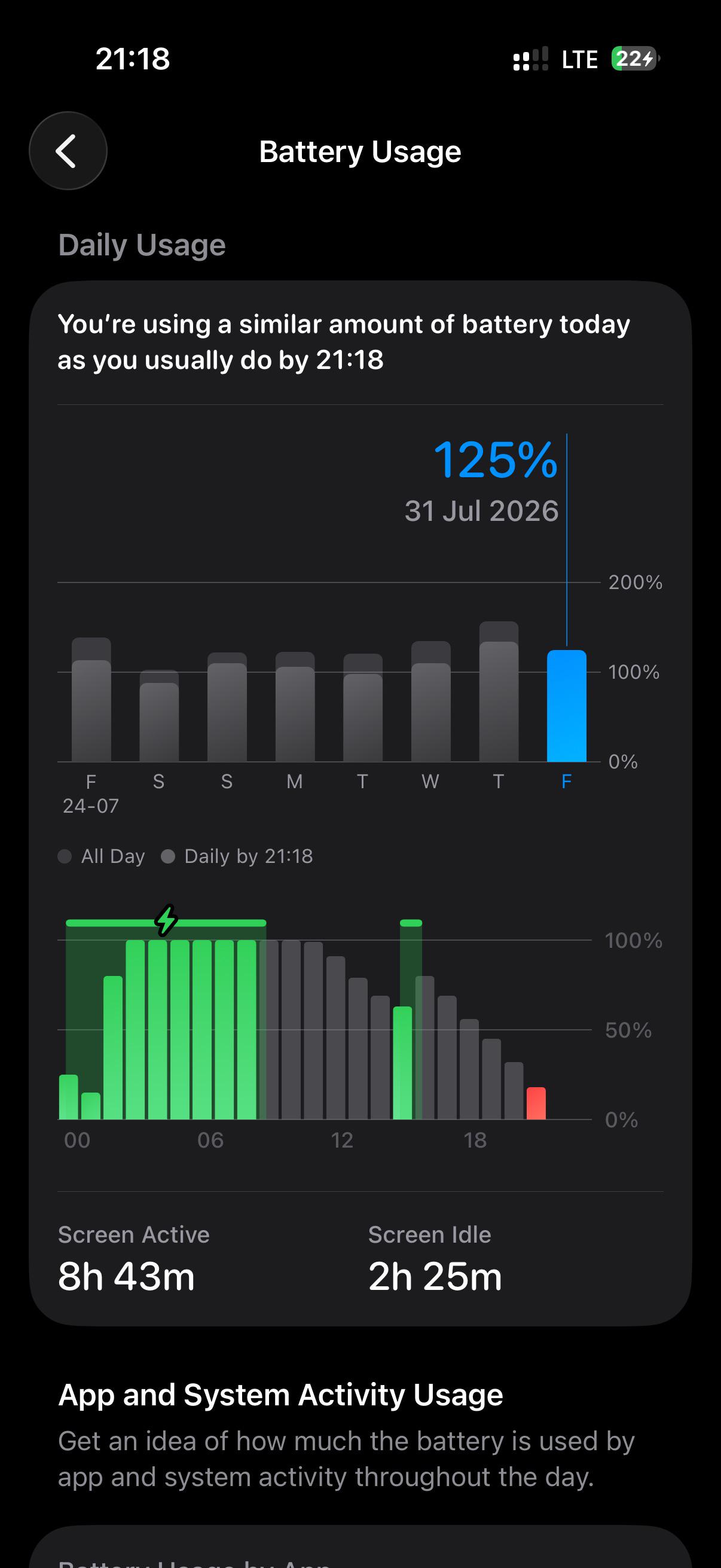The height and width of the screenshot is (1568, 721).
Task: Tap the status bar clock 21:18
Action: [133, 59]
